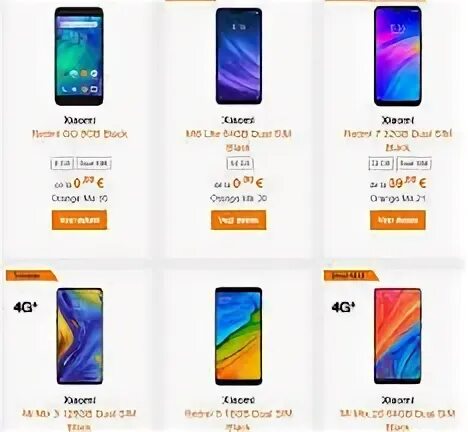Screen dimensions: 468x432
Task: Select the 64 GB storage option for Mi 8 Lite
Action: click(x=240, y=164)
